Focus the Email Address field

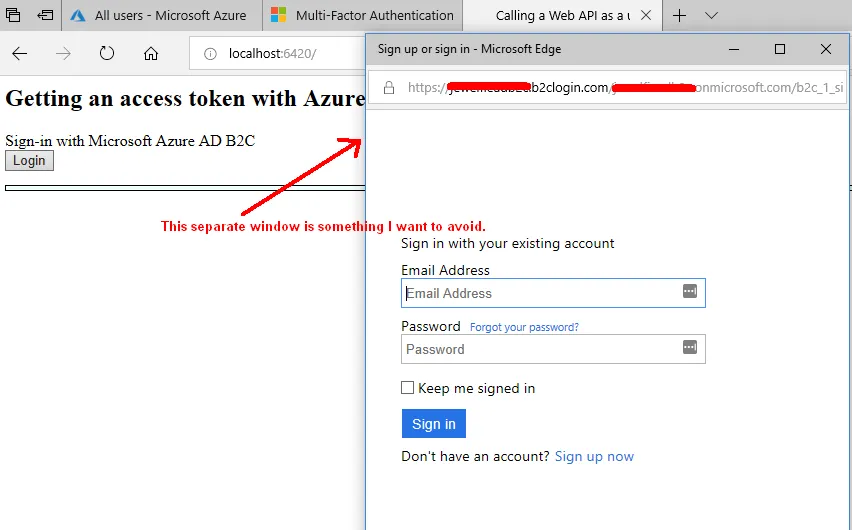pyautogui.click(x=553, y=293)
